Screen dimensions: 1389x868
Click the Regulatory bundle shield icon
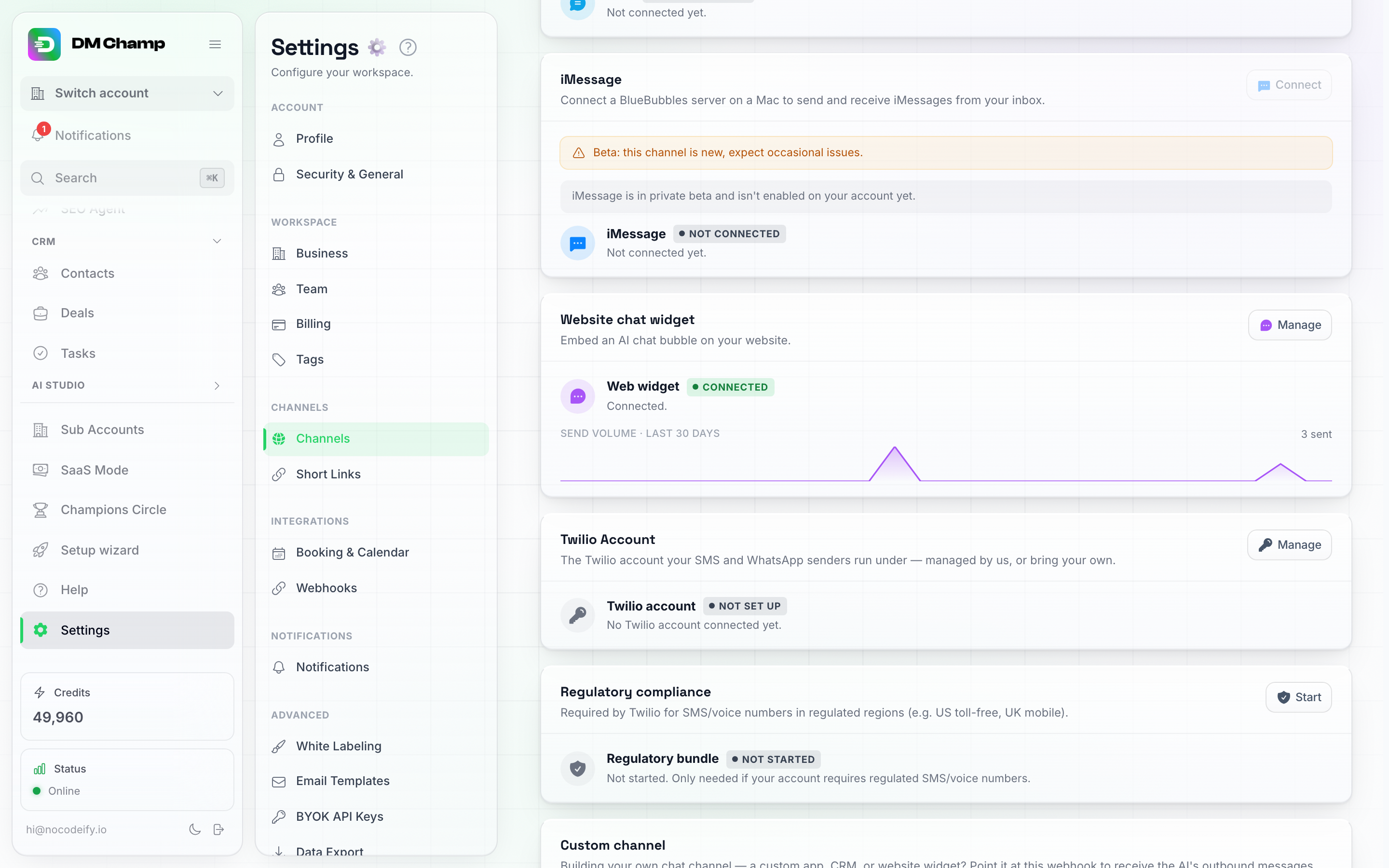point(577,768)
